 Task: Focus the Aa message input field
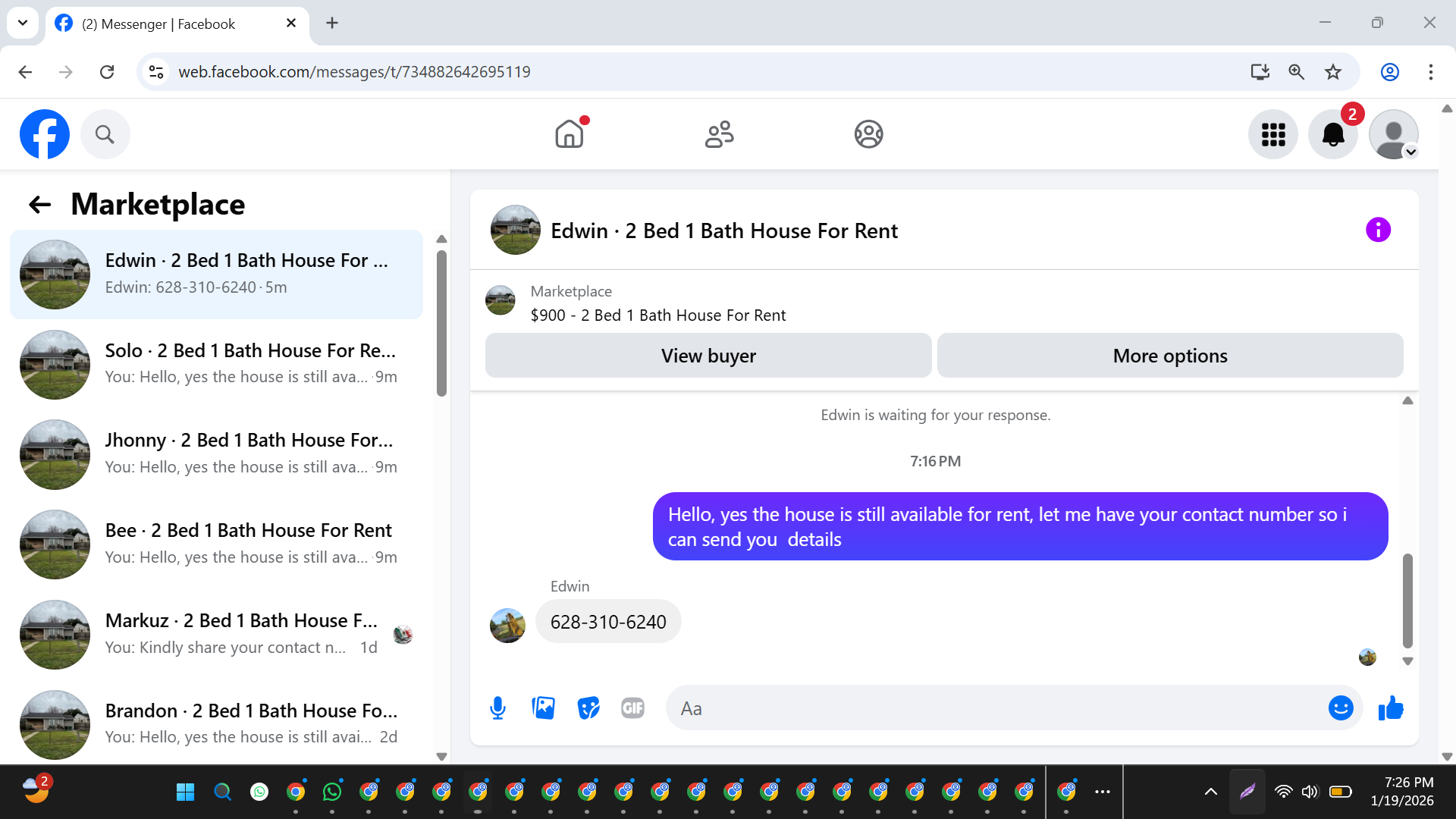coord(993,708)
